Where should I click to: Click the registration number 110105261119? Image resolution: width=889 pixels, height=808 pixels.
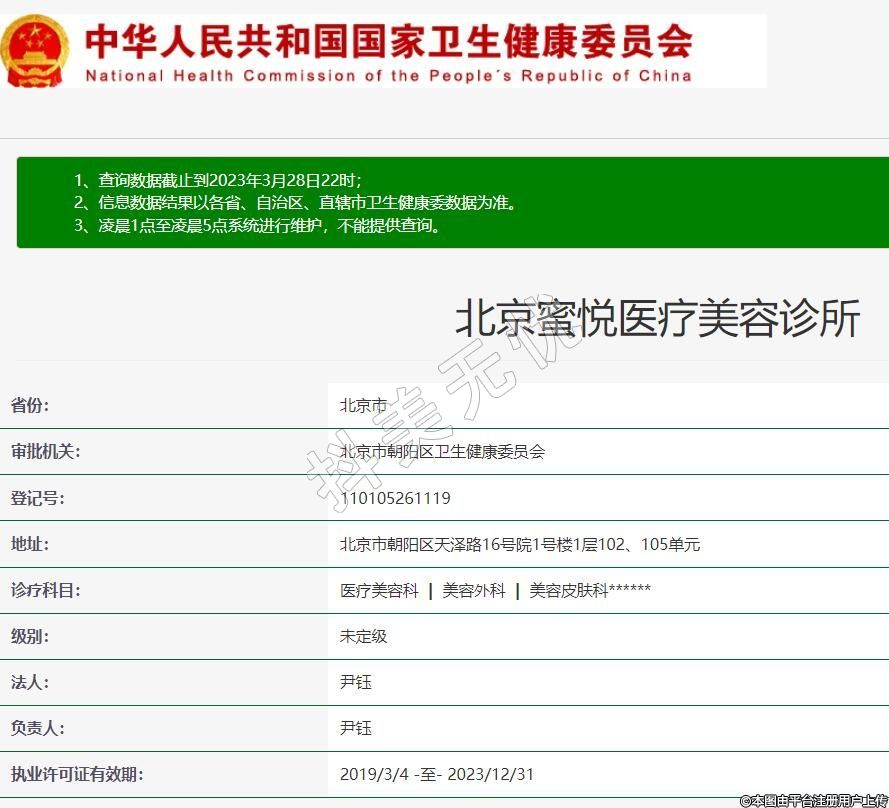click(x=395, y=498)
